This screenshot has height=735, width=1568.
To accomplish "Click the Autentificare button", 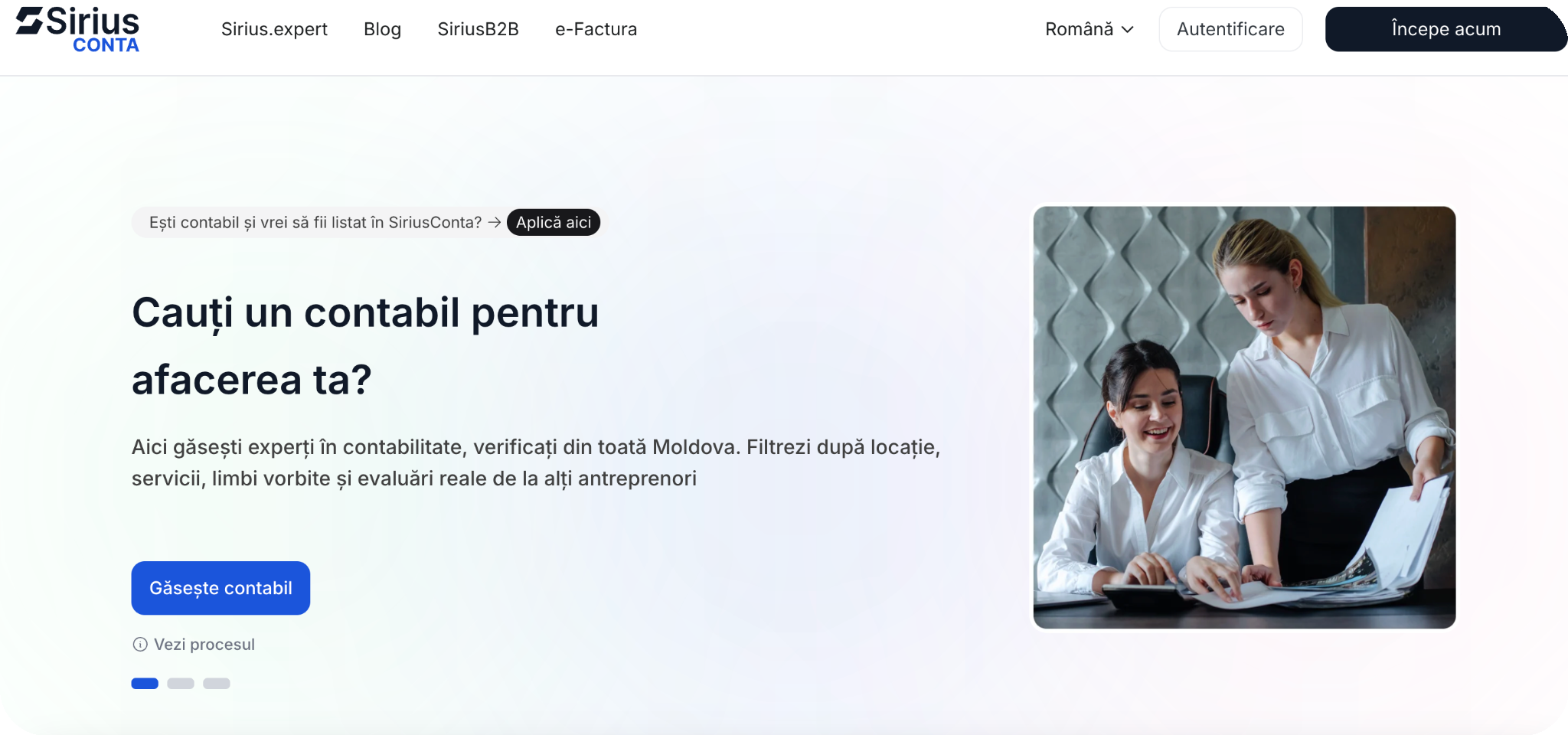I will pos(1230,29).
